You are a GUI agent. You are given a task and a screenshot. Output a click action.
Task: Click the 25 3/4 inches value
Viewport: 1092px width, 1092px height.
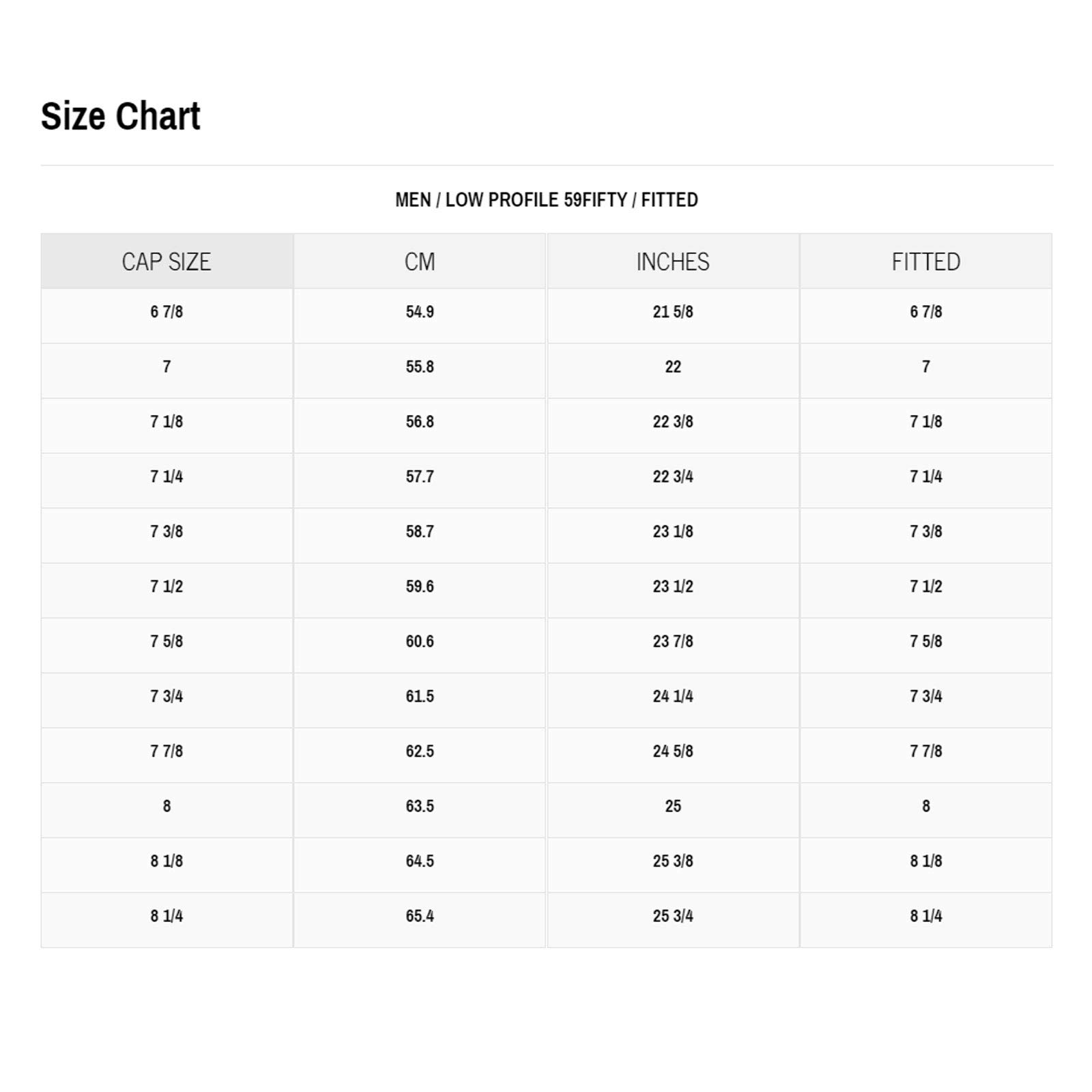[x=673, y=916]
